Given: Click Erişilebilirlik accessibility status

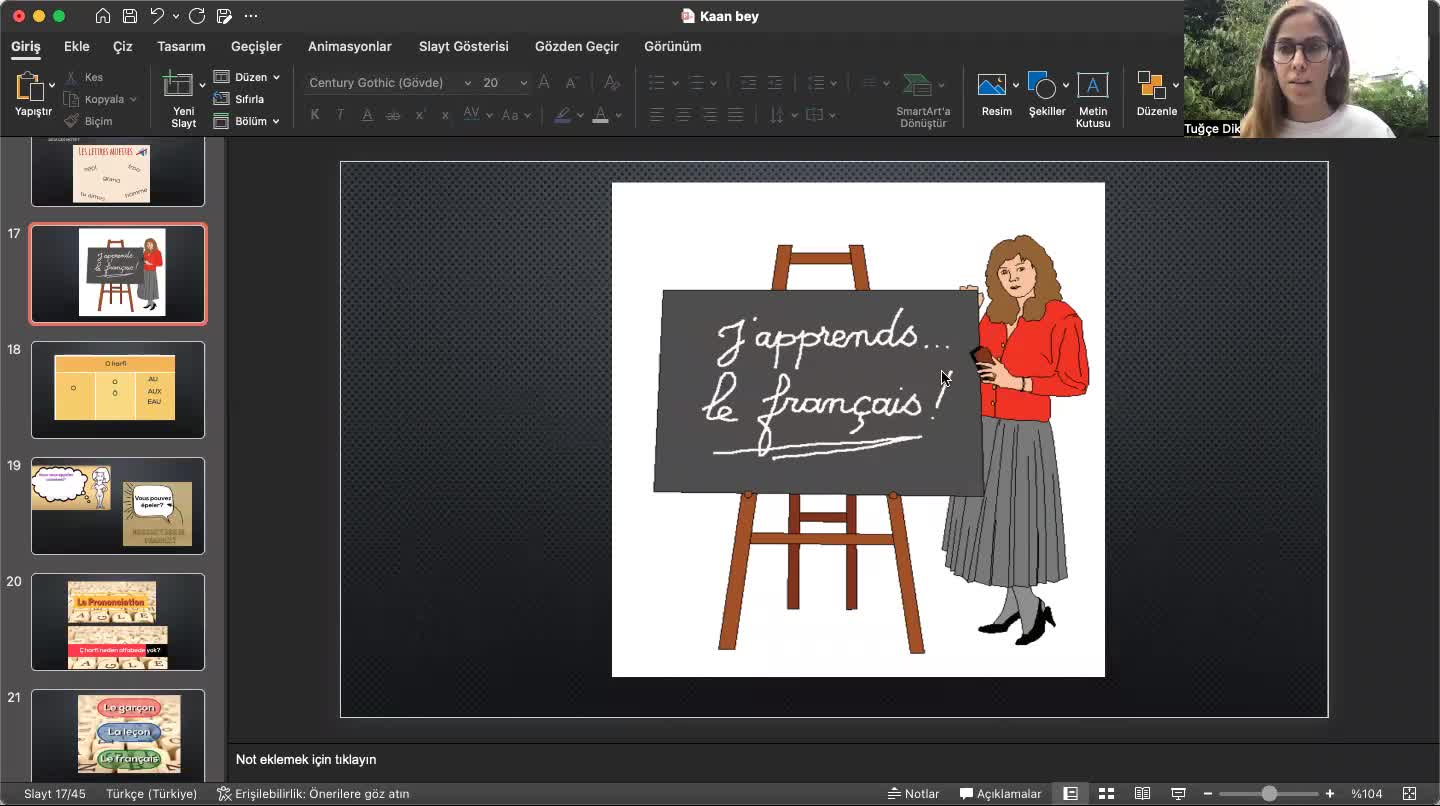Looking at the screenshot, I should [314, 793].
